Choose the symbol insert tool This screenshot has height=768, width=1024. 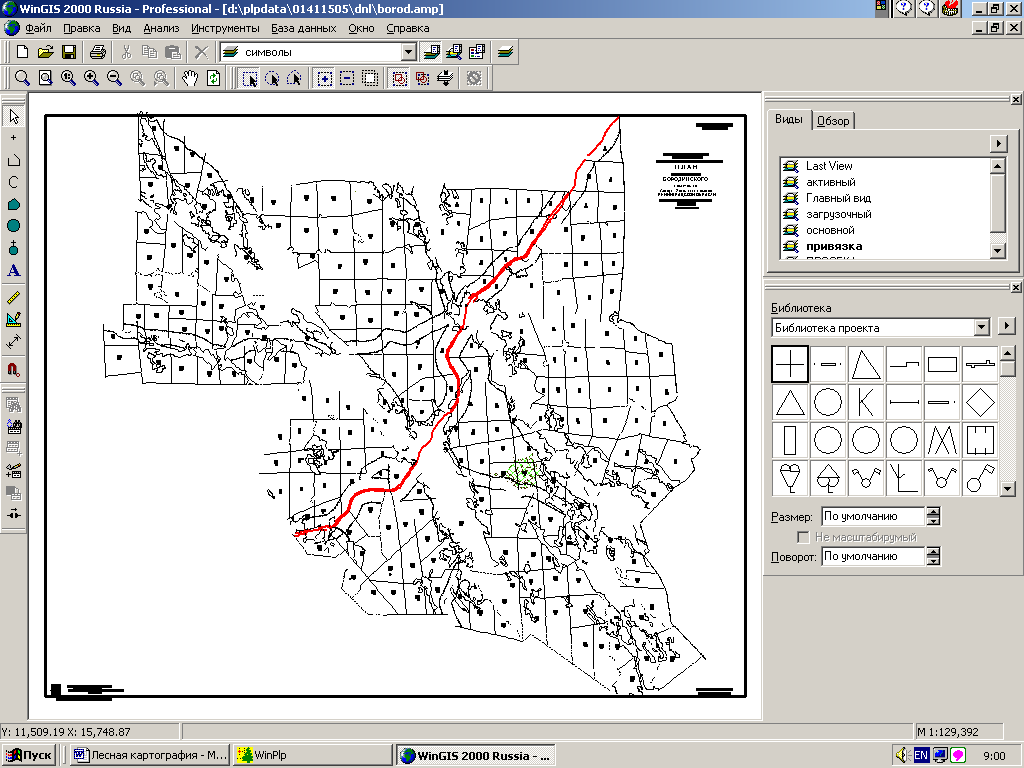click(14, 248)
